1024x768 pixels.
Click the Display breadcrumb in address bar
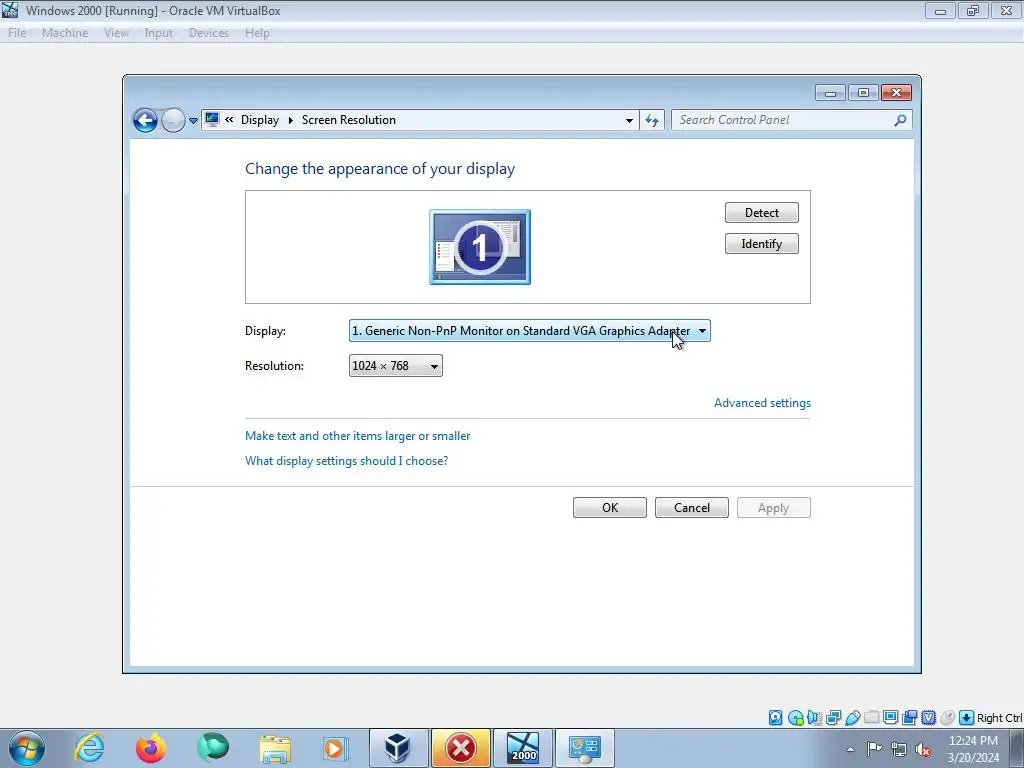(260, 120)
